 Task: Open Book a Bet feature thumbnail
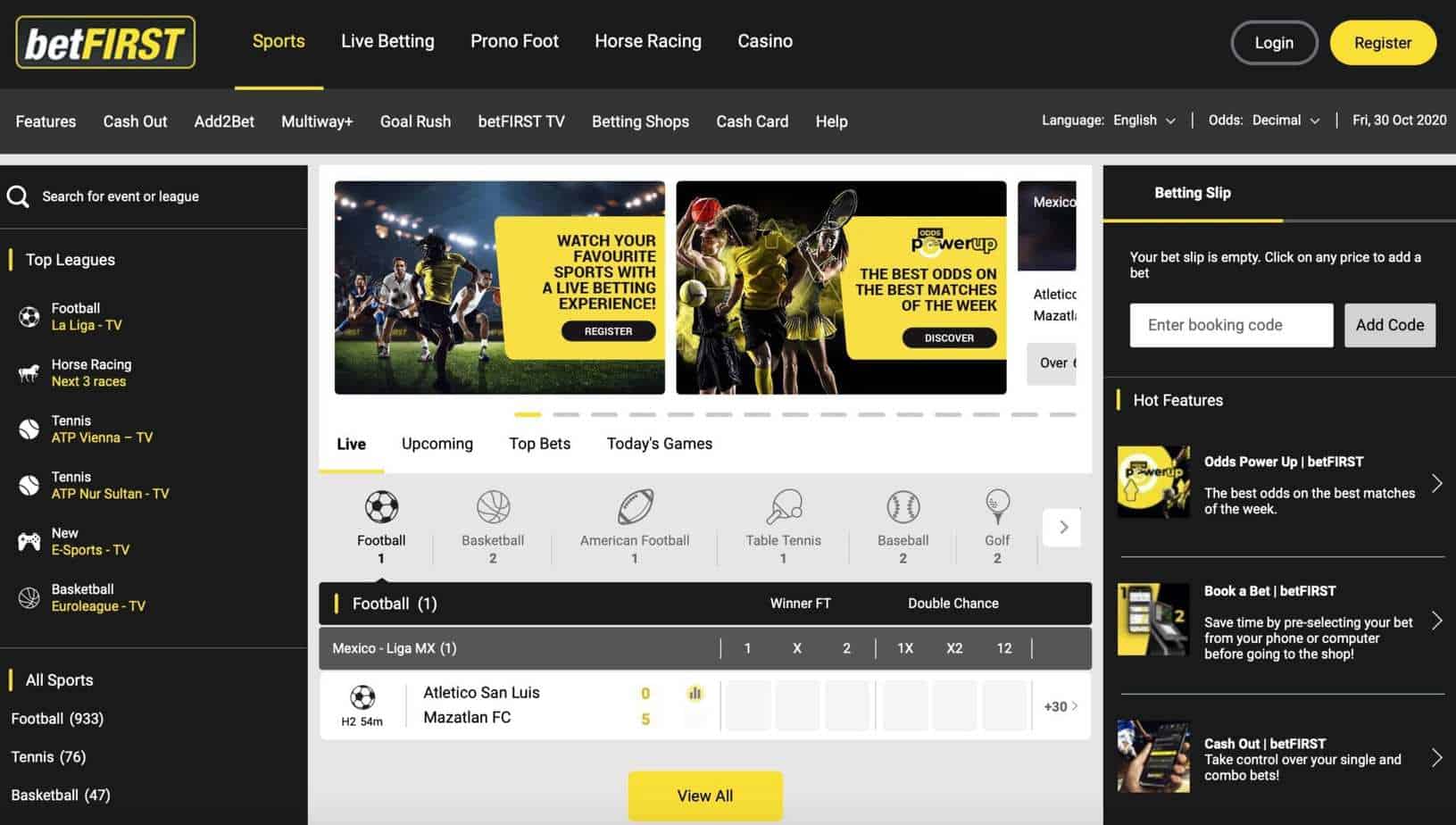(x=1153, y=620)
